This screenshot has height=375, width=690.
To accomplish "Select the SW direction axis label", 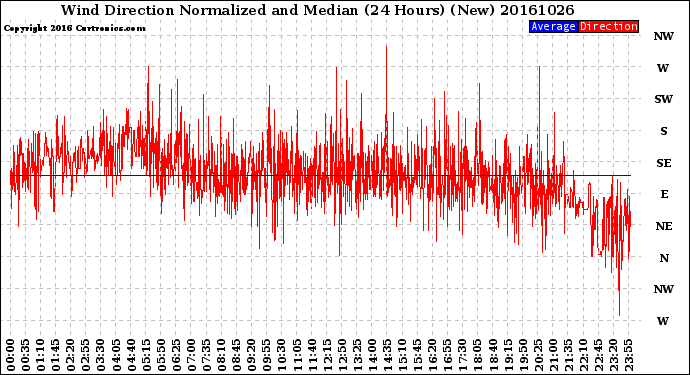I will click(664, 99).
